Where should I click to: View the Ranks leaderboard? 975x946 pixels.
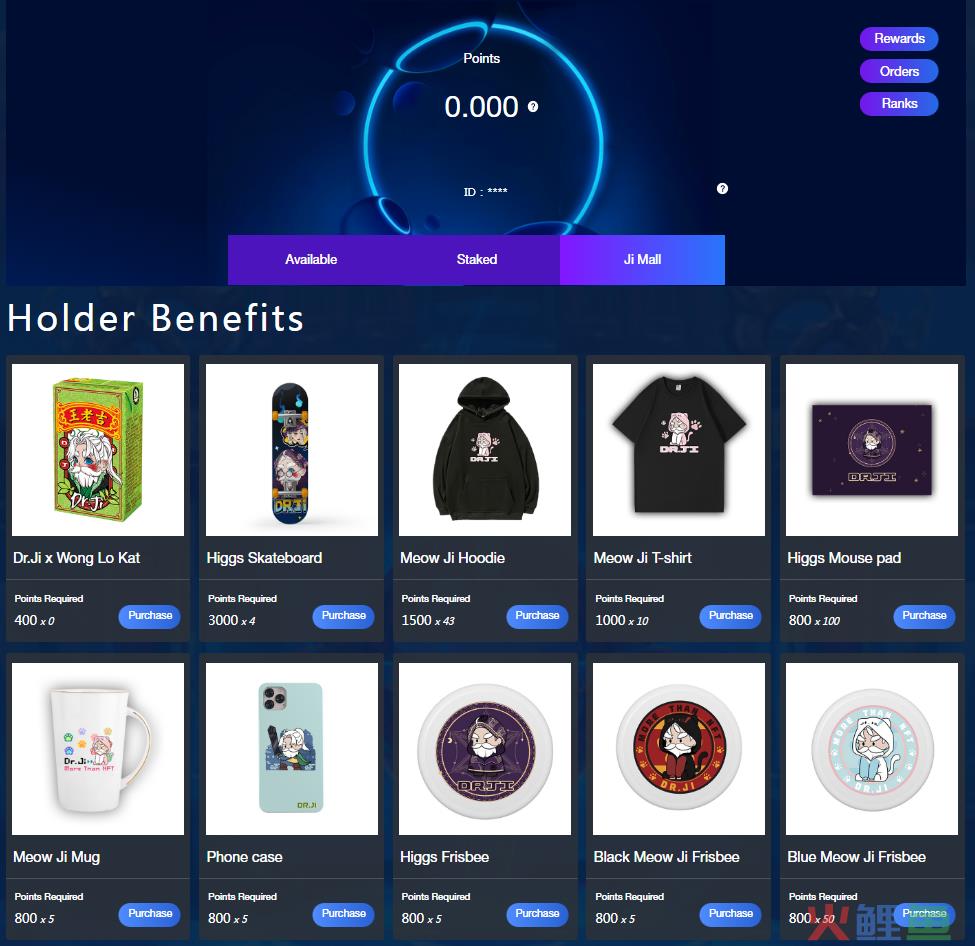(x=899, y=103)
